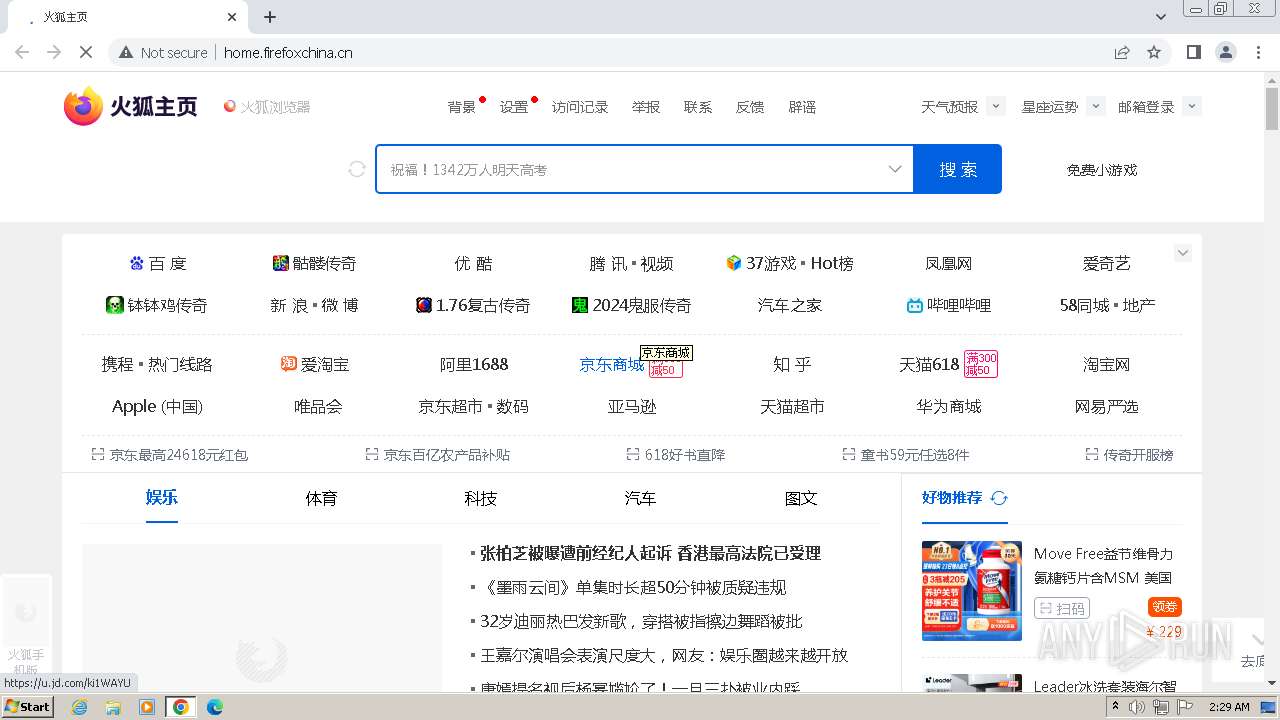Viewport: 1280px width, 720px height.
Task: Click the Firefox home logo
Action: point(130,106)
